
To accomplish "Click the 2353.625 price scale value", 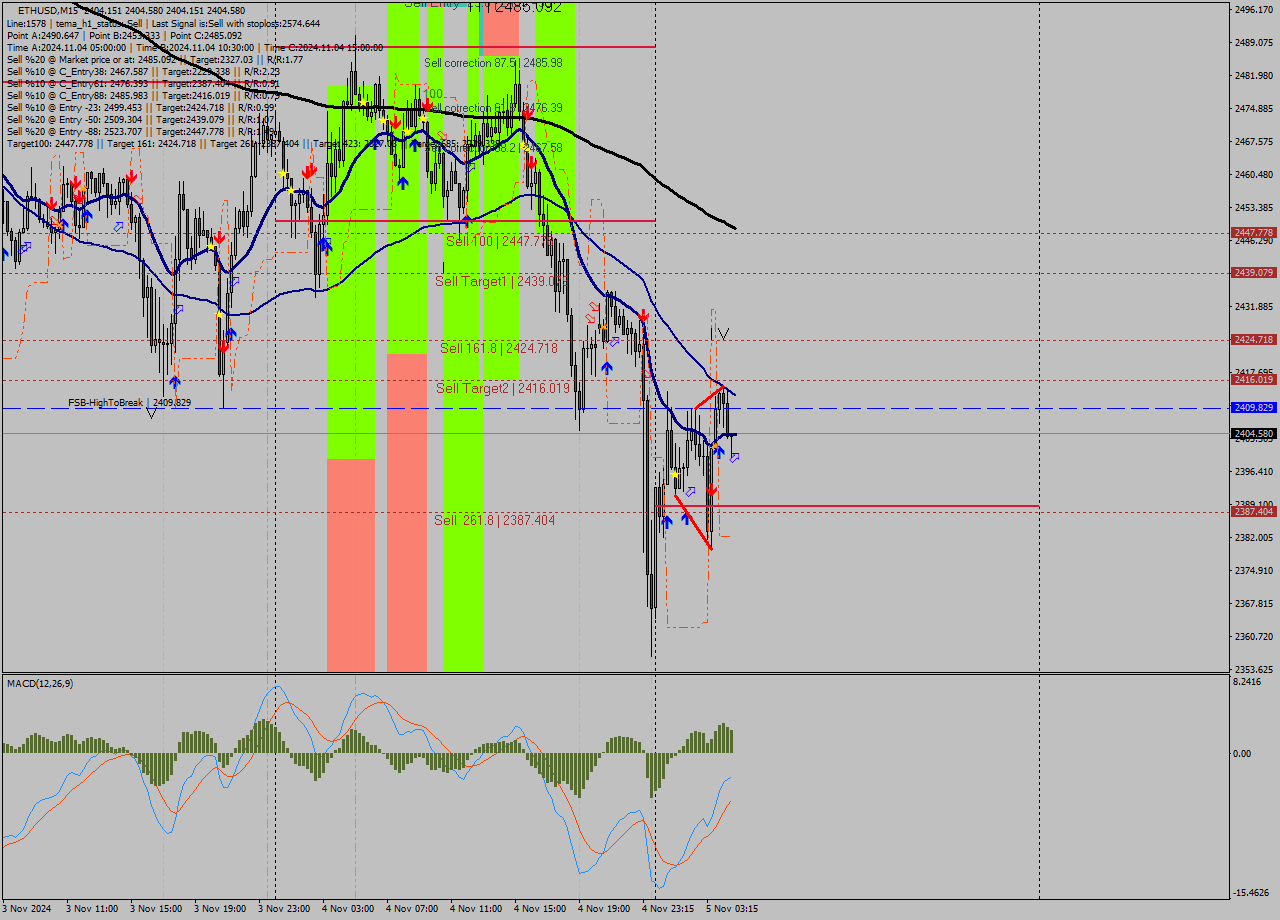I will coord(1254,669).
